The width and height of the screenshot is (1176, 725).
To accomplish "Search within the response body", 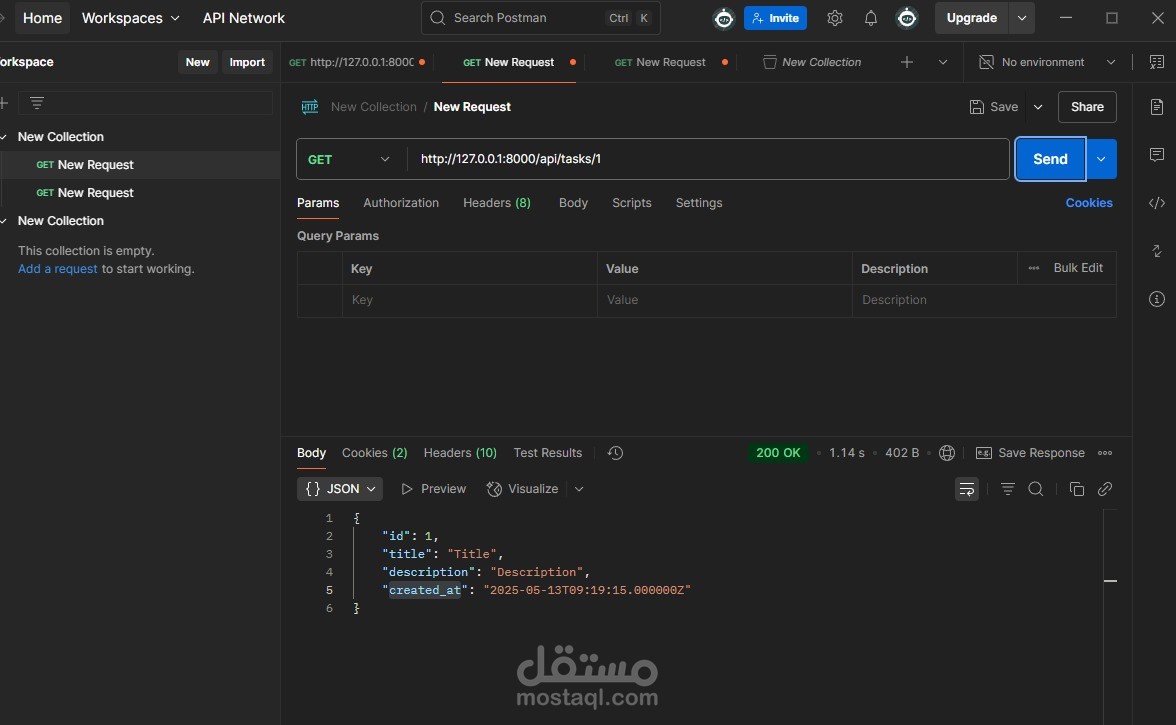I will [1036, 489].
